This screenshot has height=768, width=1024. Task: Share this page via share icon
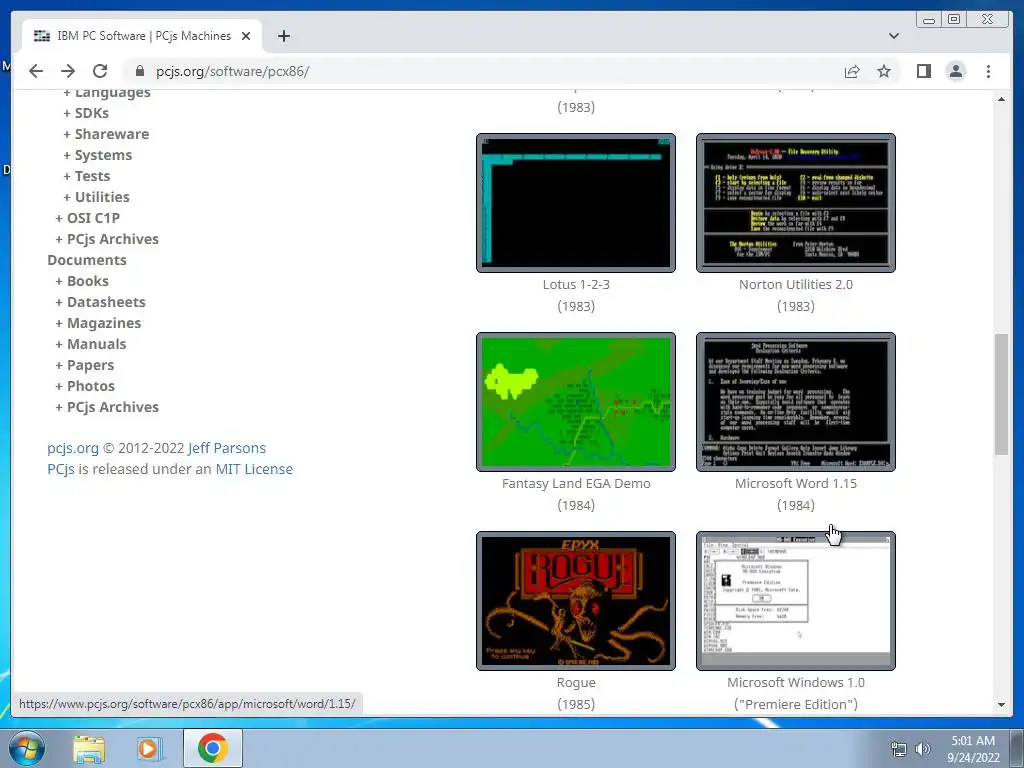pyautogui.click(x=852, y=71)
